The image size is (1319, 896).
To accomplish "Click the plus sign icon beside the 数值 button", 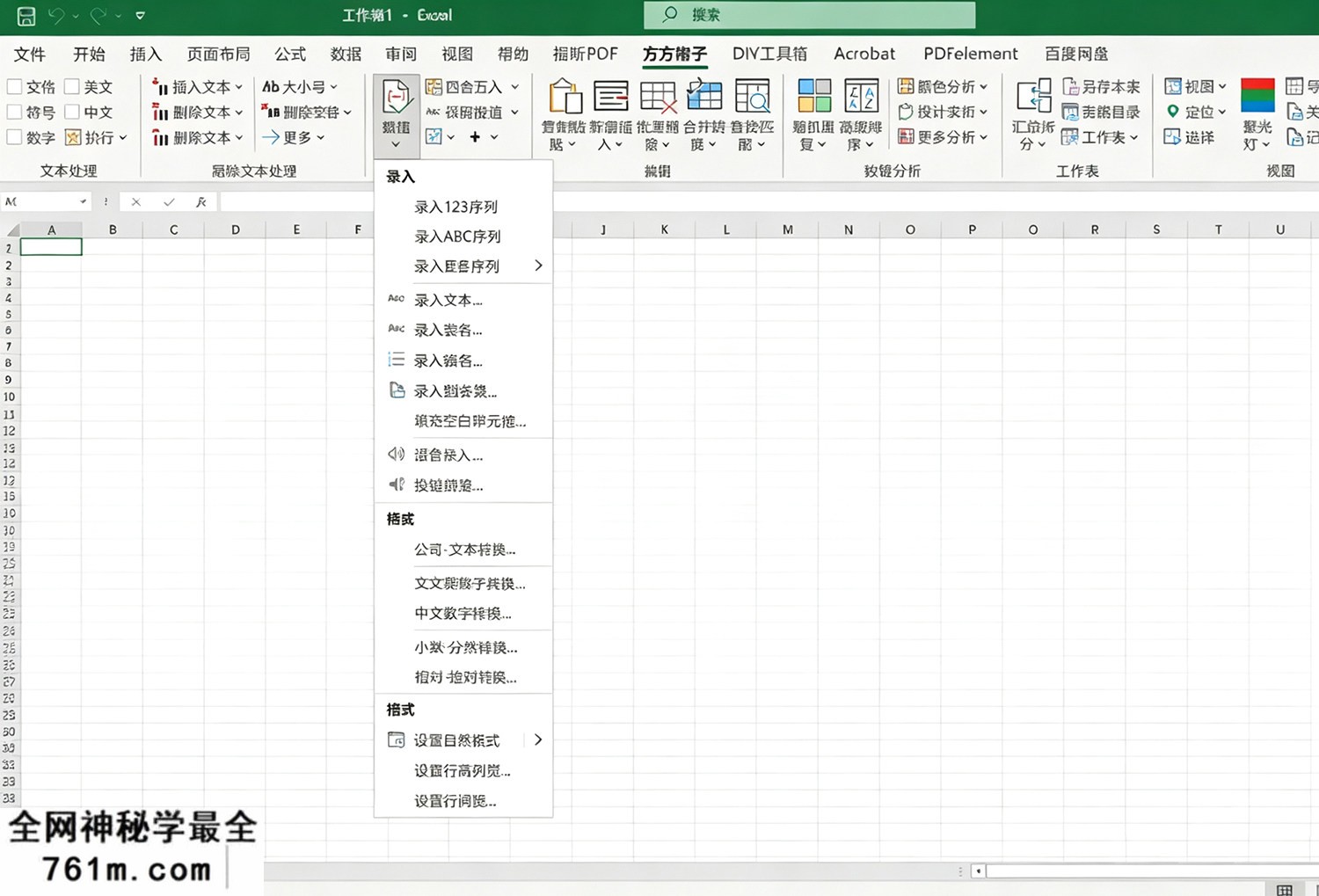I will tap(475, 137).
